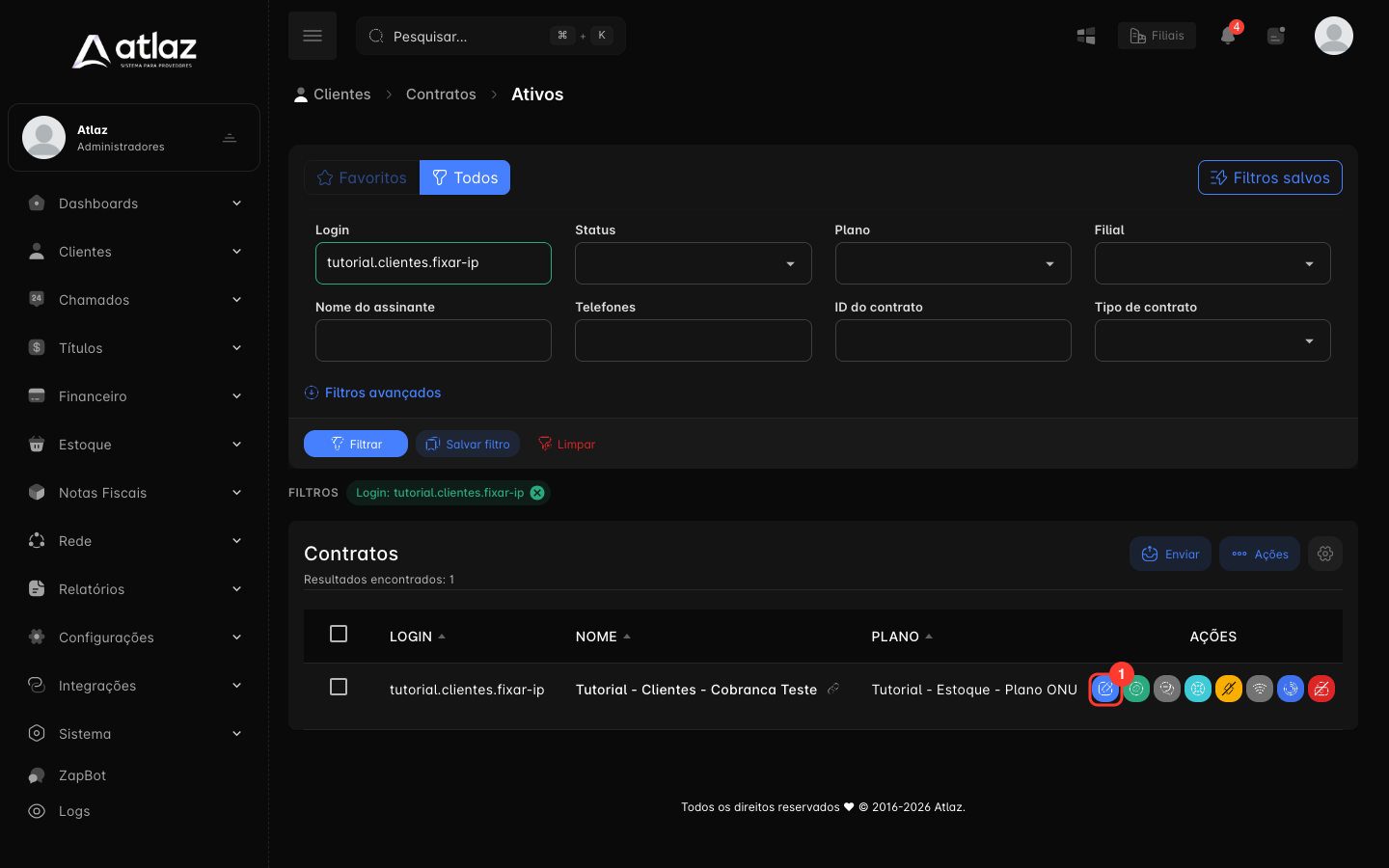Viewport: 1389px width, 868px height.
Task: Click the Nome do assinante input field
Action: coord(433,340)
